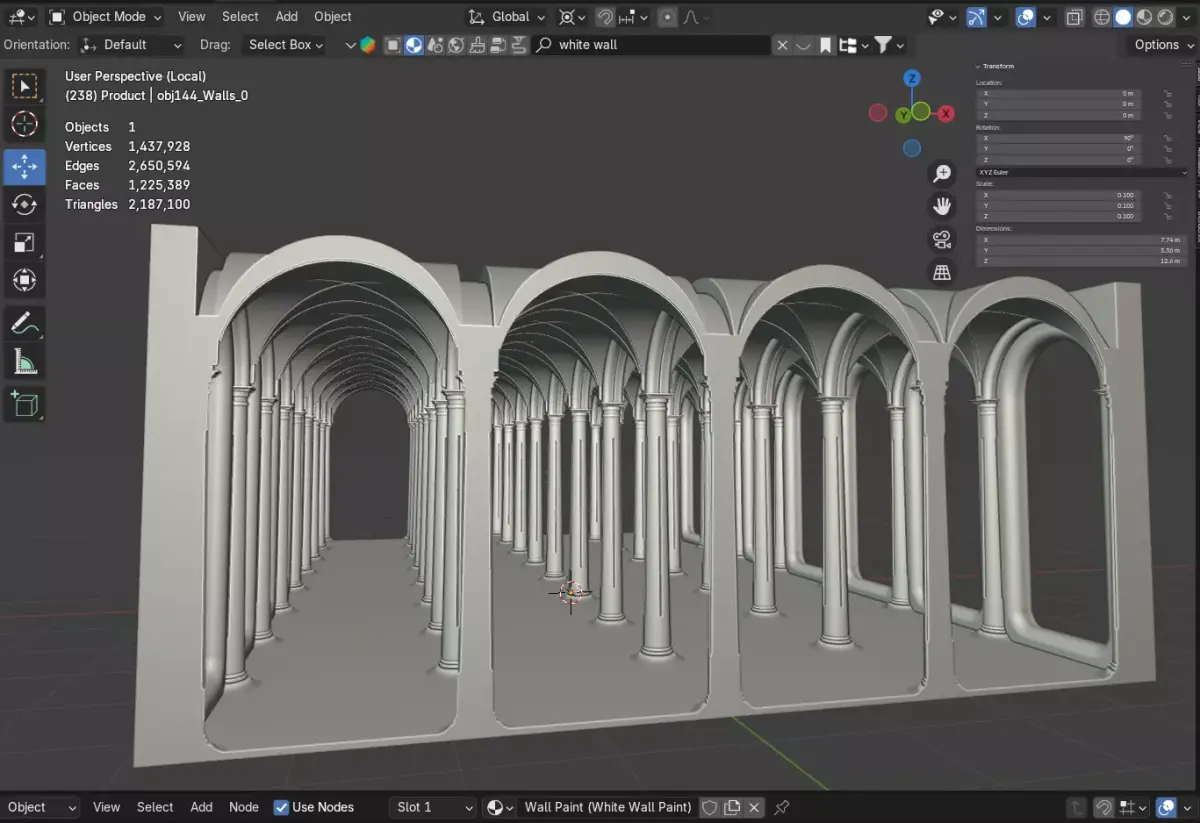Screen dimensions: 1200x823
Task: Switch to Rendered shading mode
Action: click(x=1165, y=17)
